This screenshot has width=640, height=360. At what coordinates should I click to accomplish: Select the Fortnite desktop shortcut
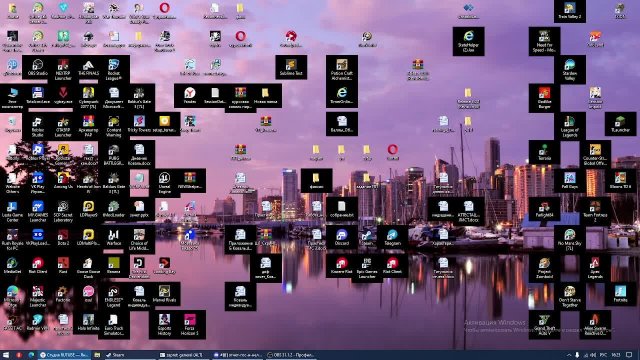(620, 295)
